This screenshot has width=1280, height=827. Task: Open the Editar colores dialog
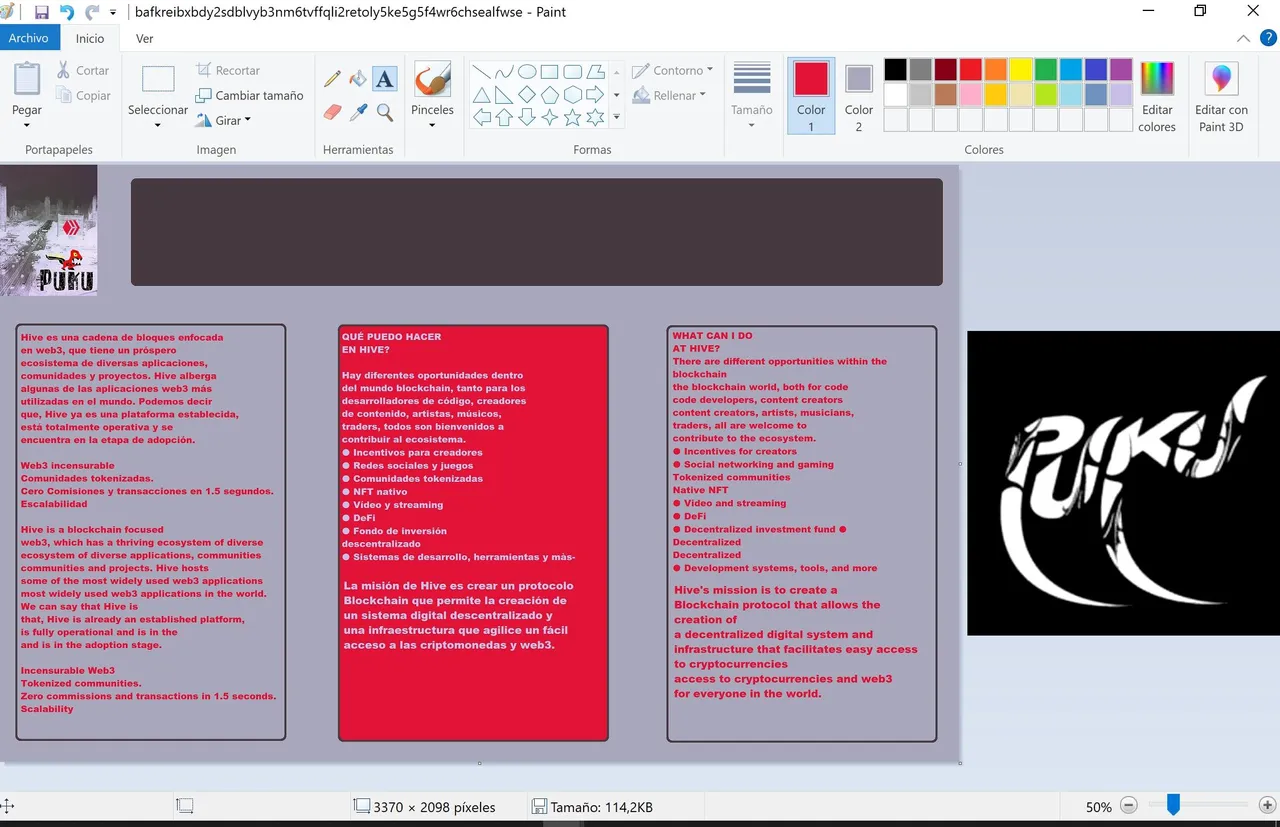pos(1157,97)
